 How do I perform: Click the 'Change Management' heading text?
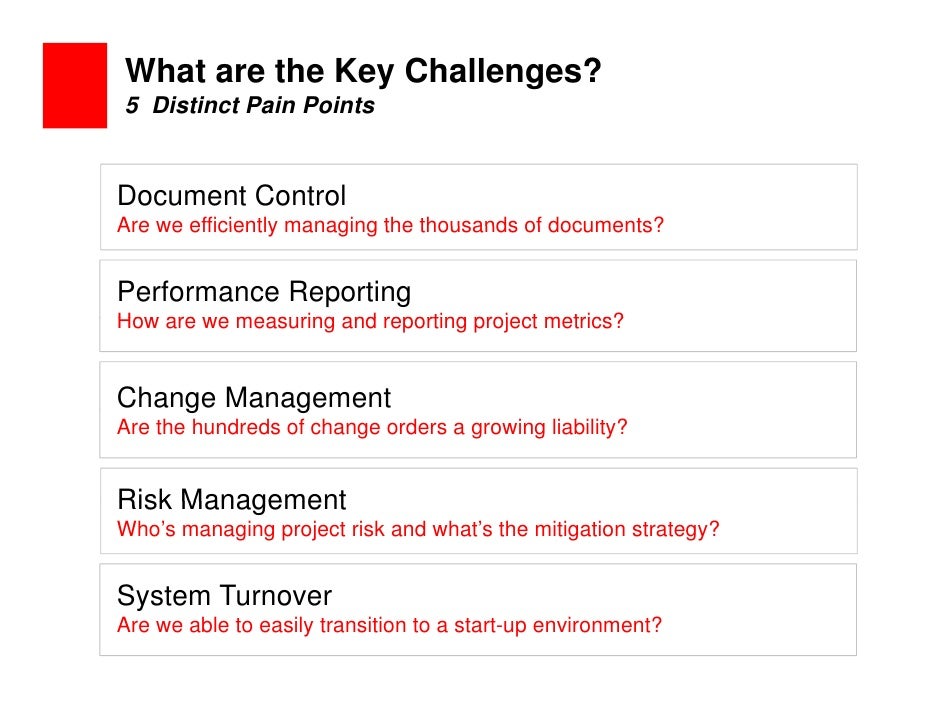[254, 398]
